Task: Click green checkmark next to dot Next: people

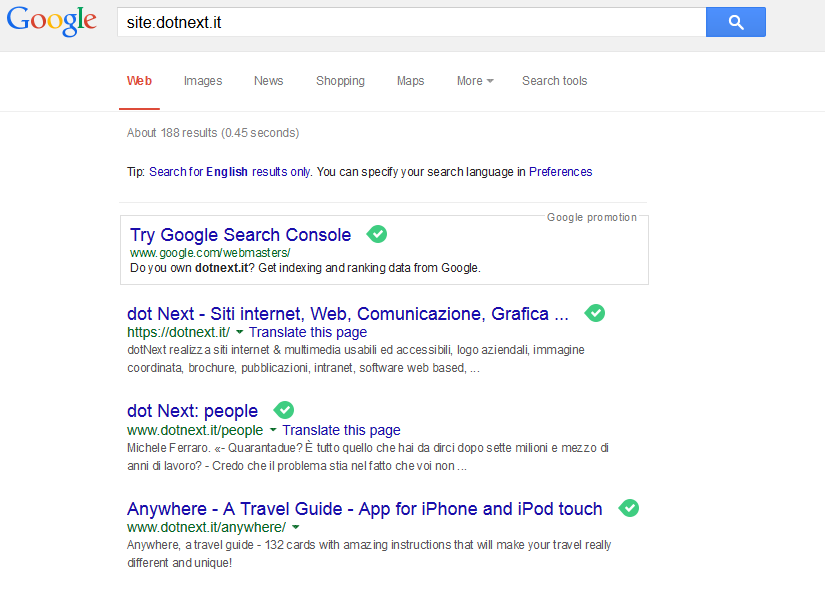Action: click(284, 410)
